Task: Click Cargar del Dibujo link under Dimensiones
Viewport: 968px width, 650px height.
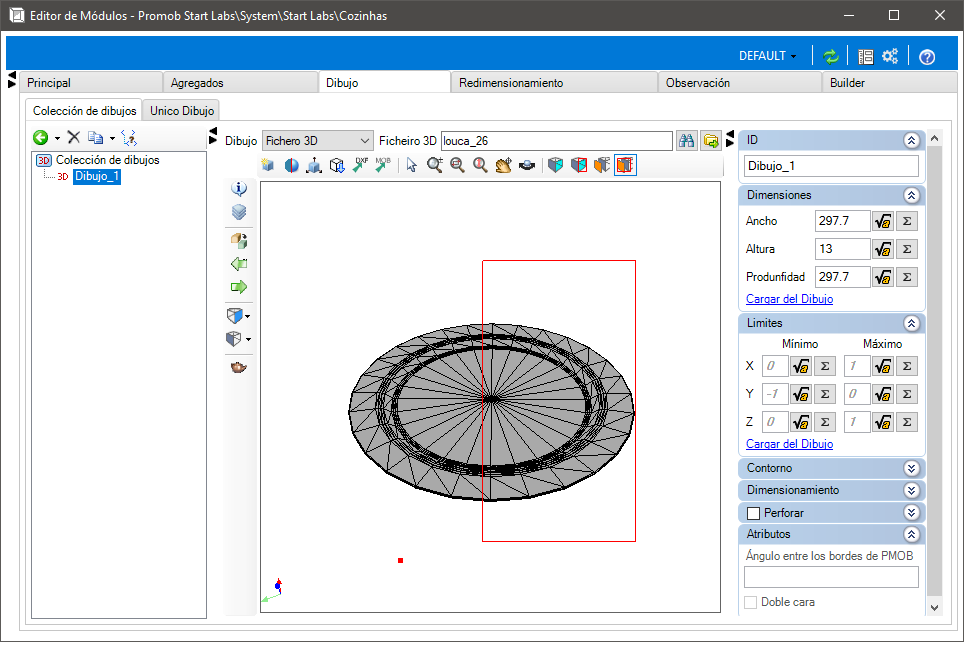Action: pos(789,299)
